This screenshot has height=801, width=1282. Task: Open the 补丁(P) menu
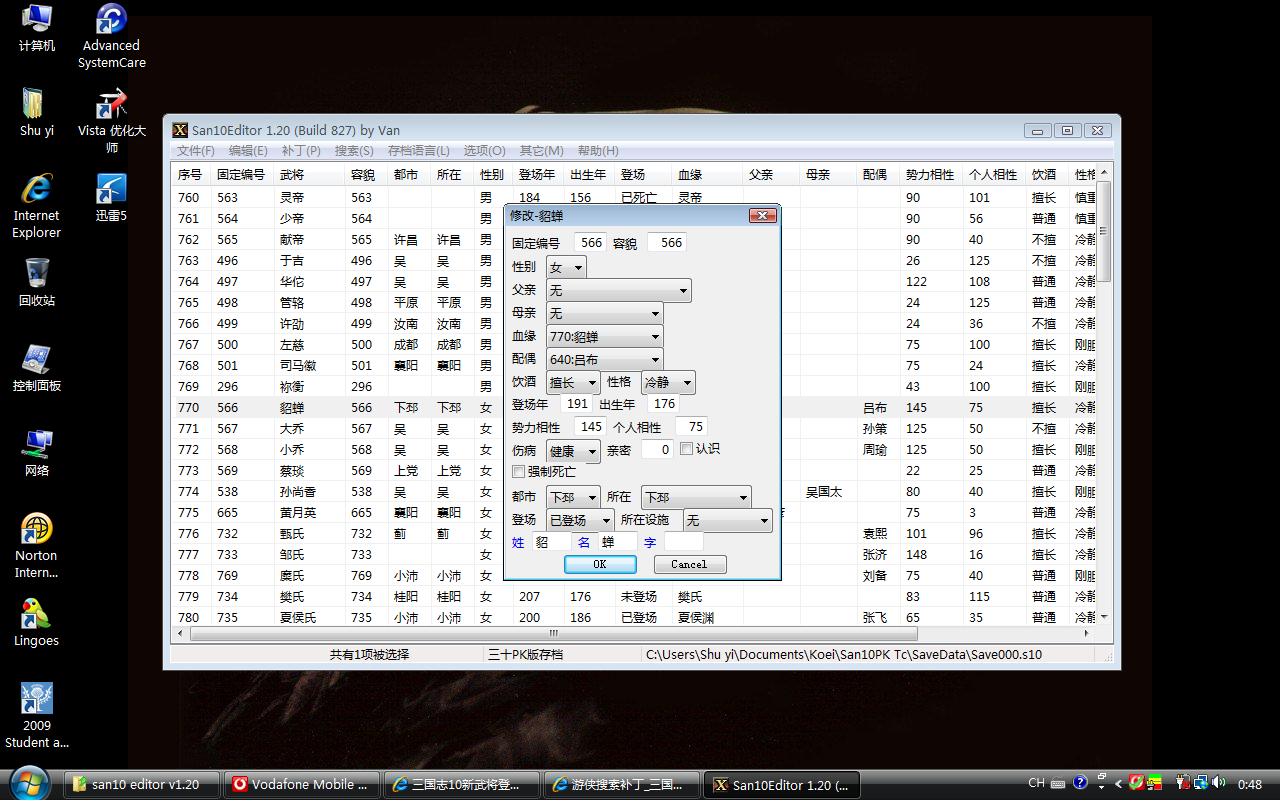point(302,150)
